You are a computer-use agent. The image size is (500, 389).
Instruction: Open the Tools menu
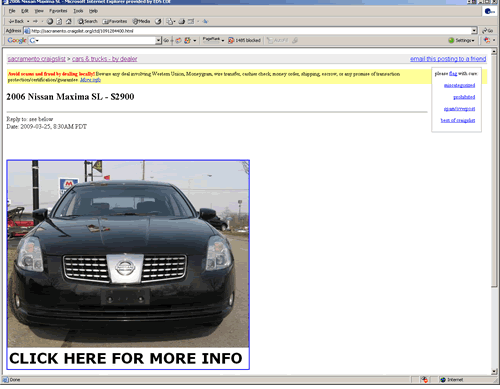click(x=78, y=11)
